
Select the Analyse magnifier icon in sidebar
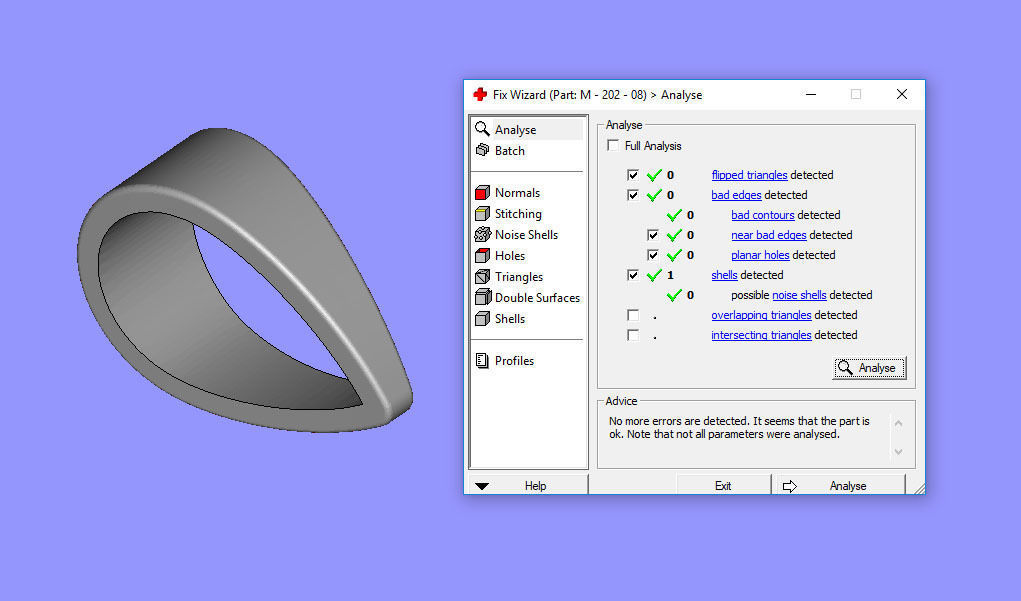pyautogui.click(x=482, y=128)
